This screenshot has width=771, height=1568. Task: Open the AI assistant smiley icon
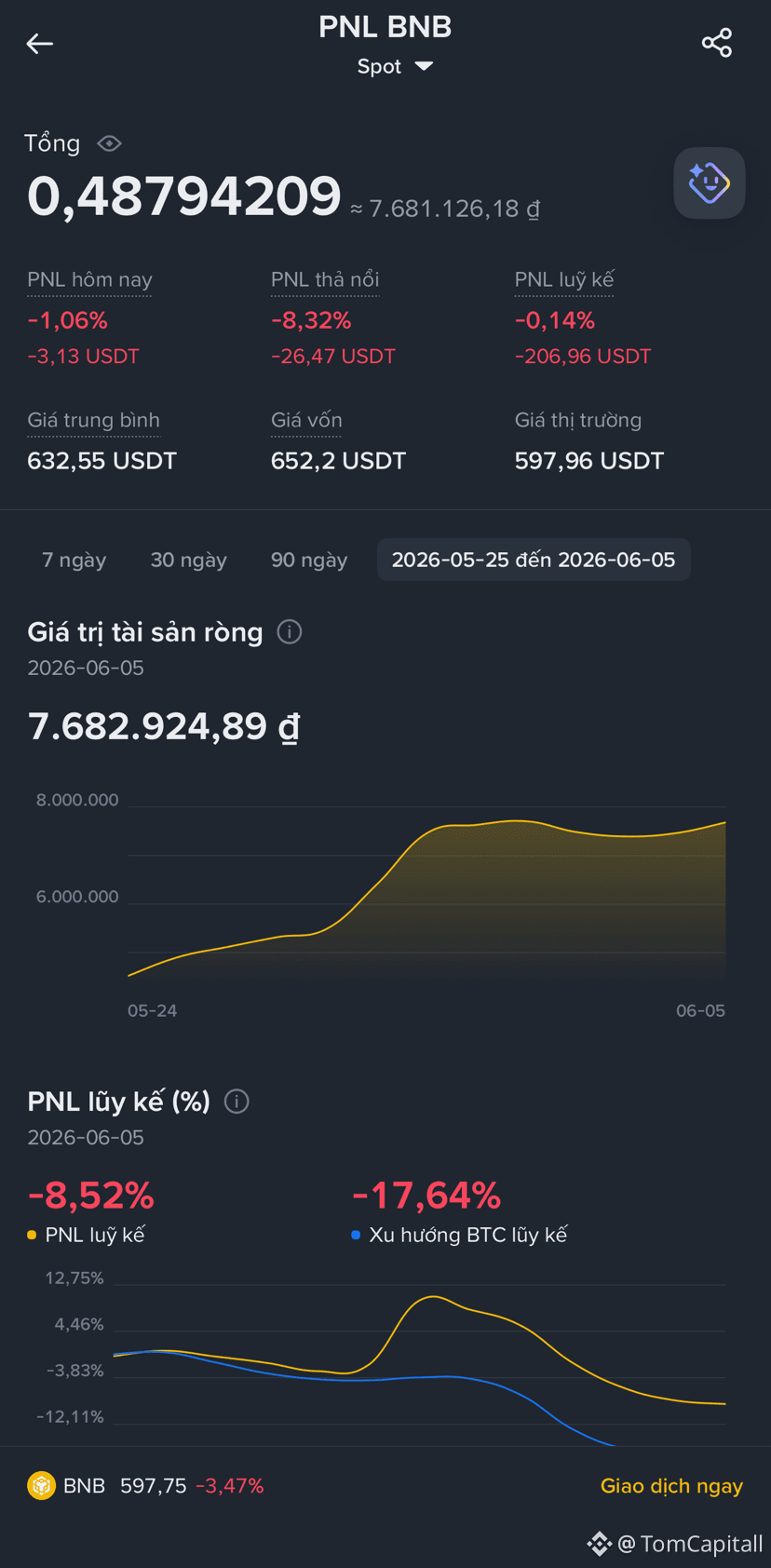click(x=710, y=183)
